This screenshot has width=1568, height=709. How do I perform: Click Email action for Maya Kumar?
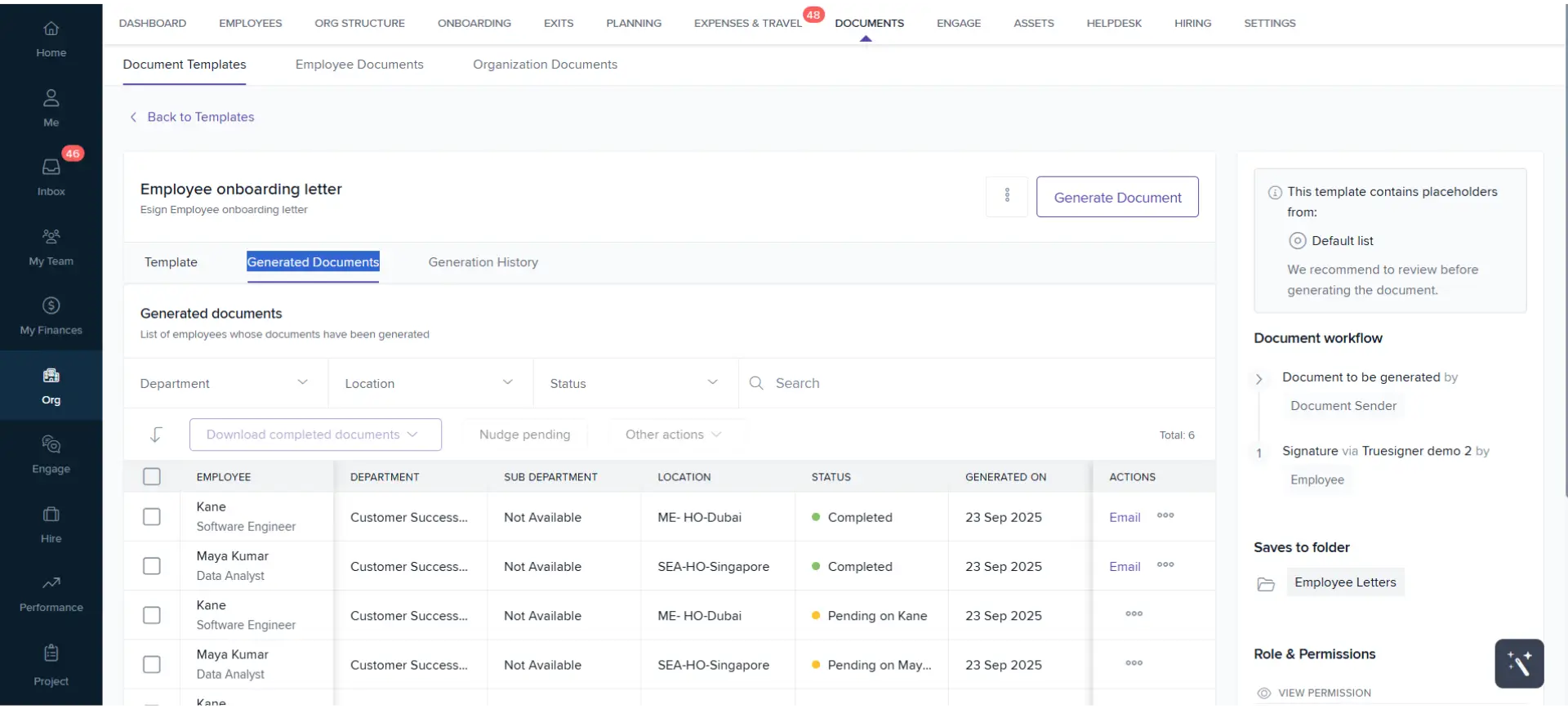coord(1124,567)
